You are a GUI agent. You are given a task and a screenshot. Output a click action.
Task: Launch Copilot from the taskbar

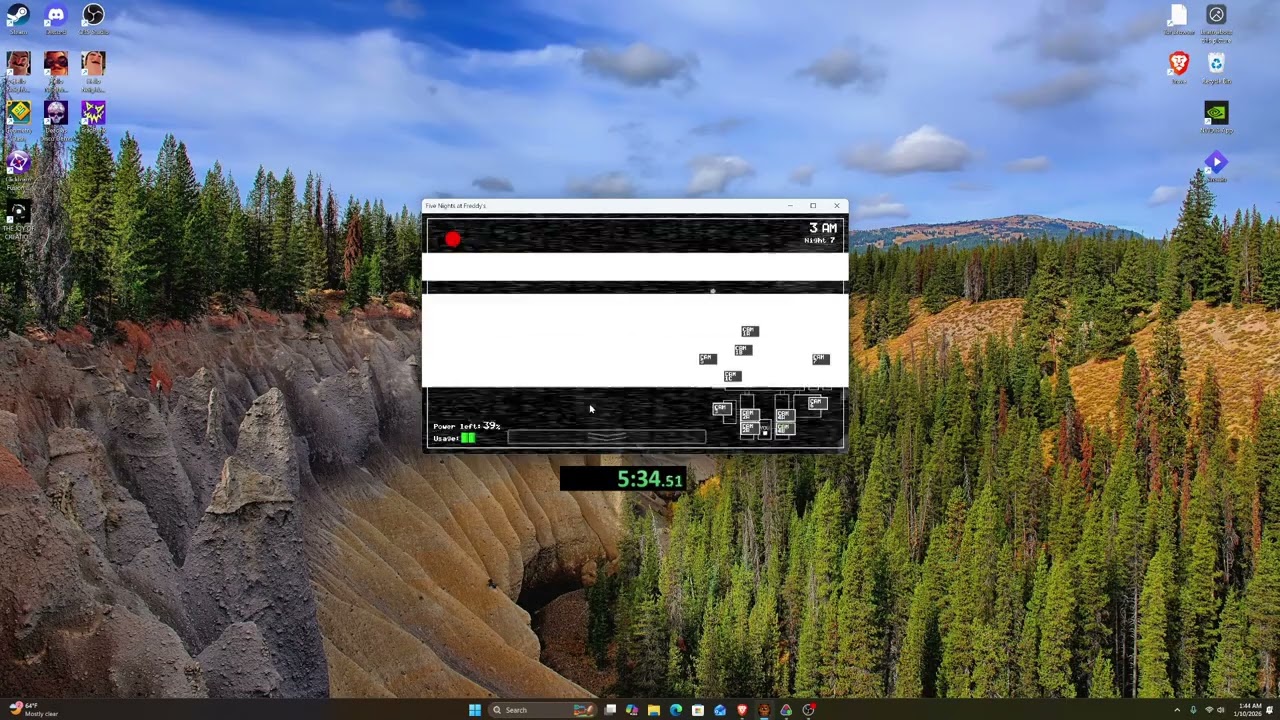coord(632,710)
